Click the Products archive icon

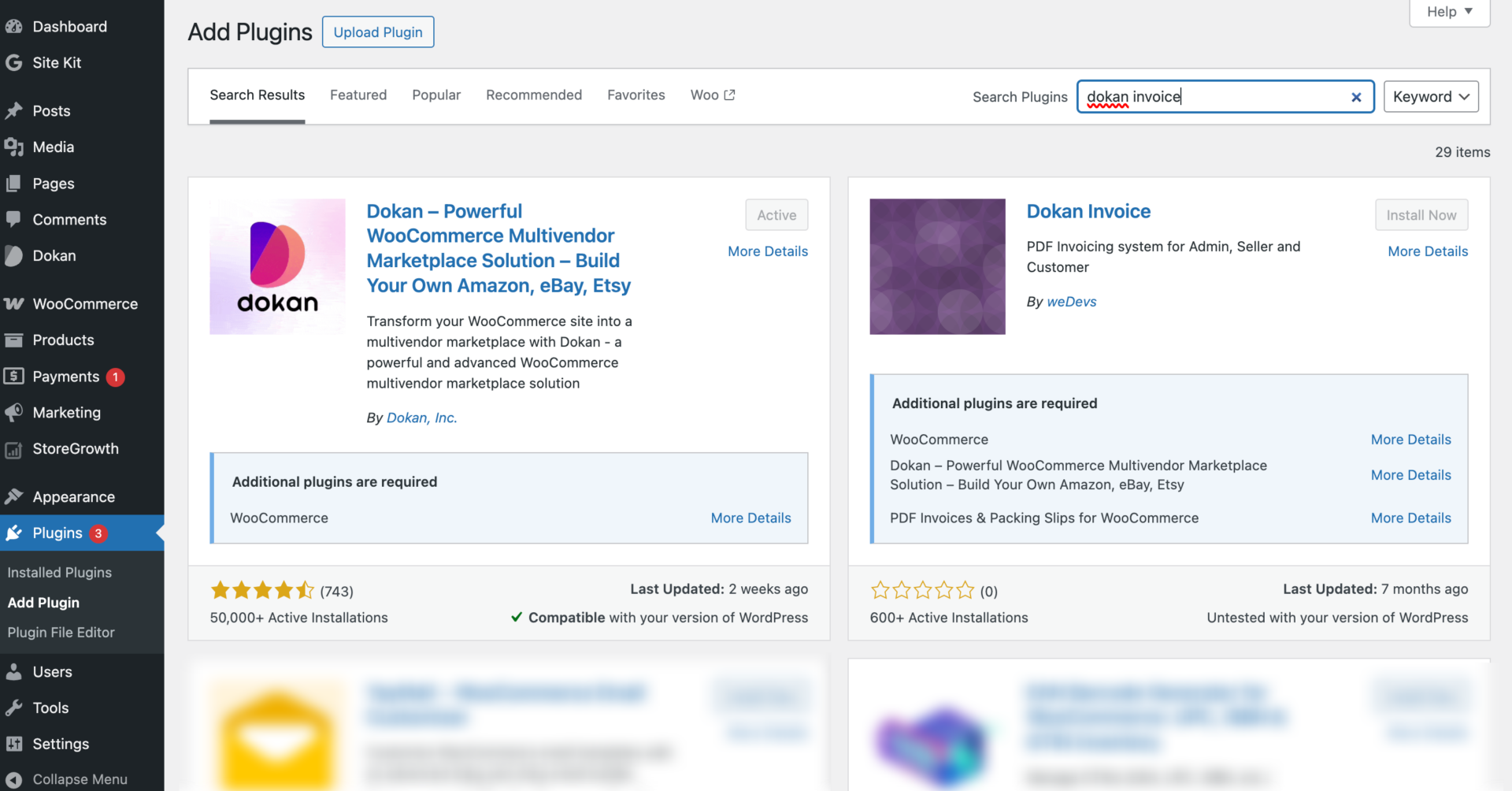(x=13, y=340)
